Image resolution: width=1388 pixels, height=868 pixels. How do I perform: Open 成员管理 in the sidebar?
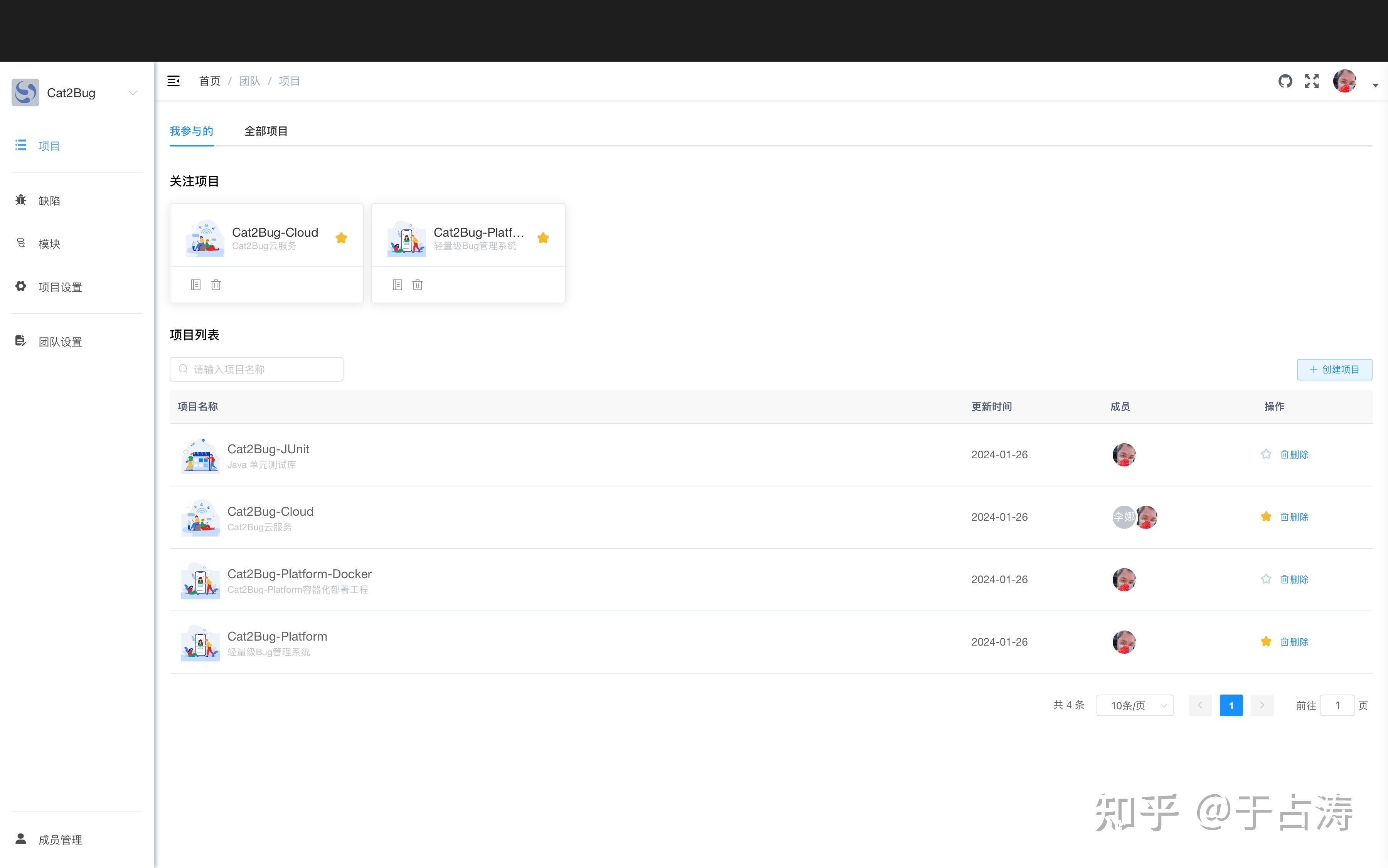[60, 839]
